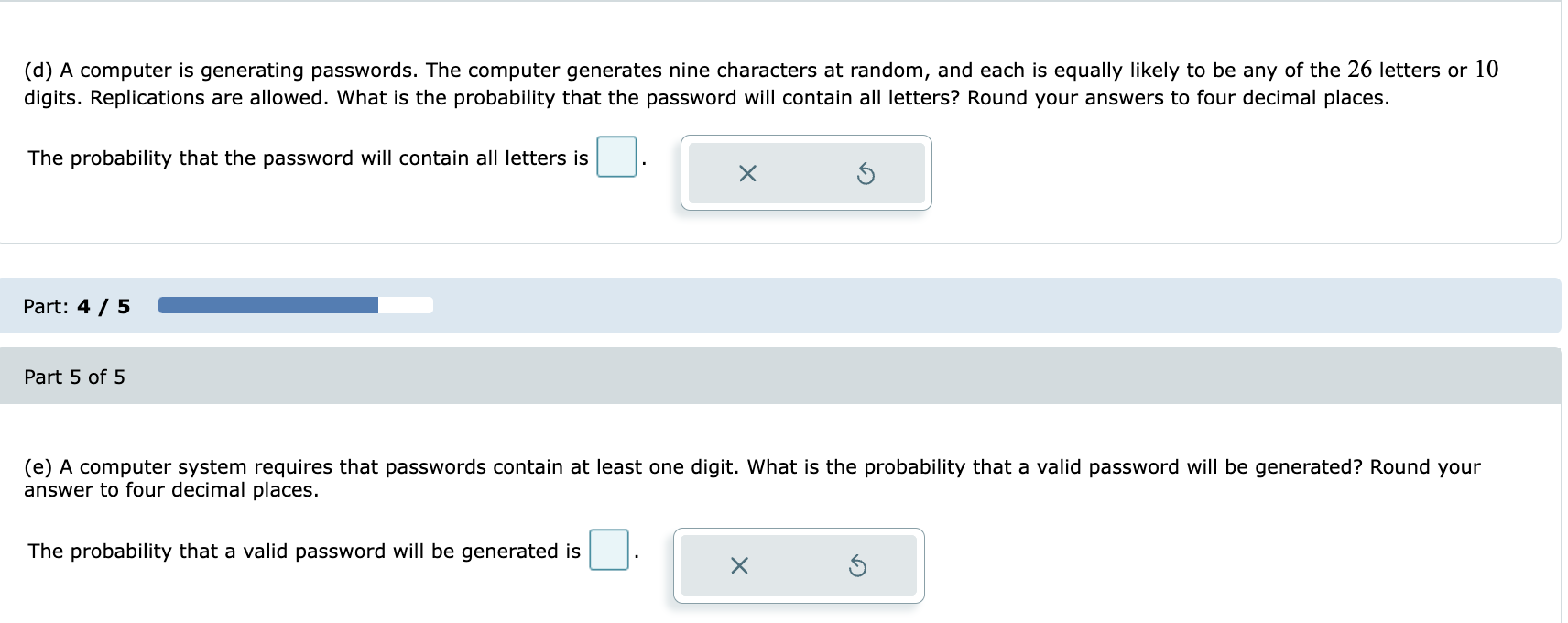Click the answer box for all-letters probability

(x=615, y=156)
